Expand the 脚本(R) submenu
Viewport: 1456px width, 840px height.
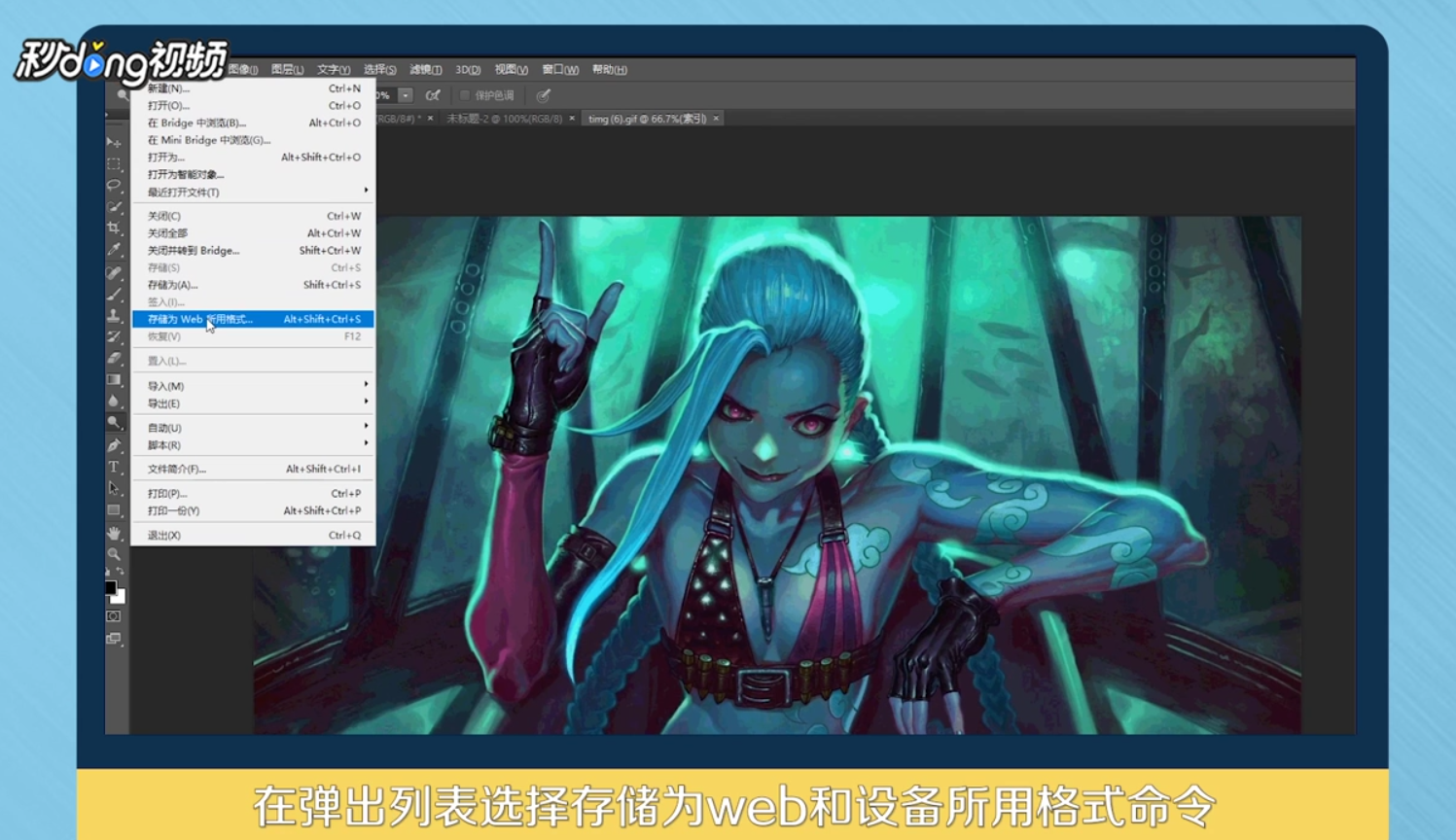(253, 445)
